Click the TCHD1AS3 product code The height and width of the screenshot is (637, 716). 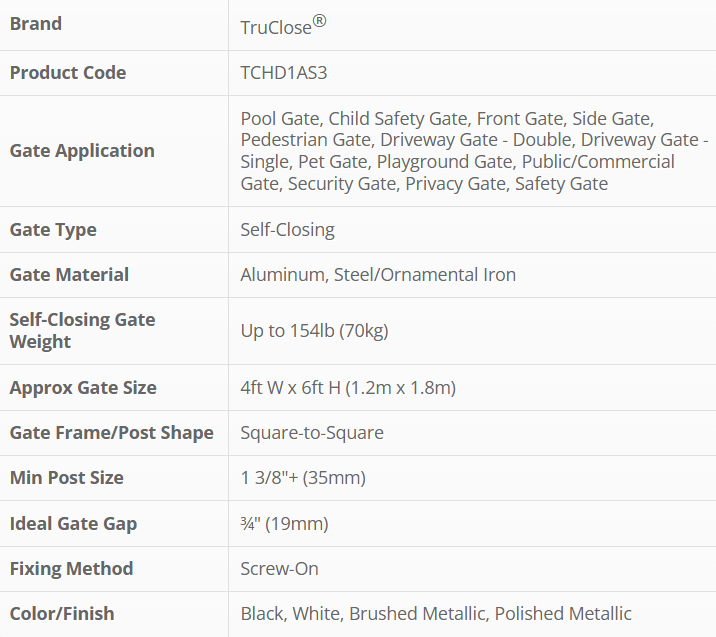pyautogui.click(x=286, y=73)
